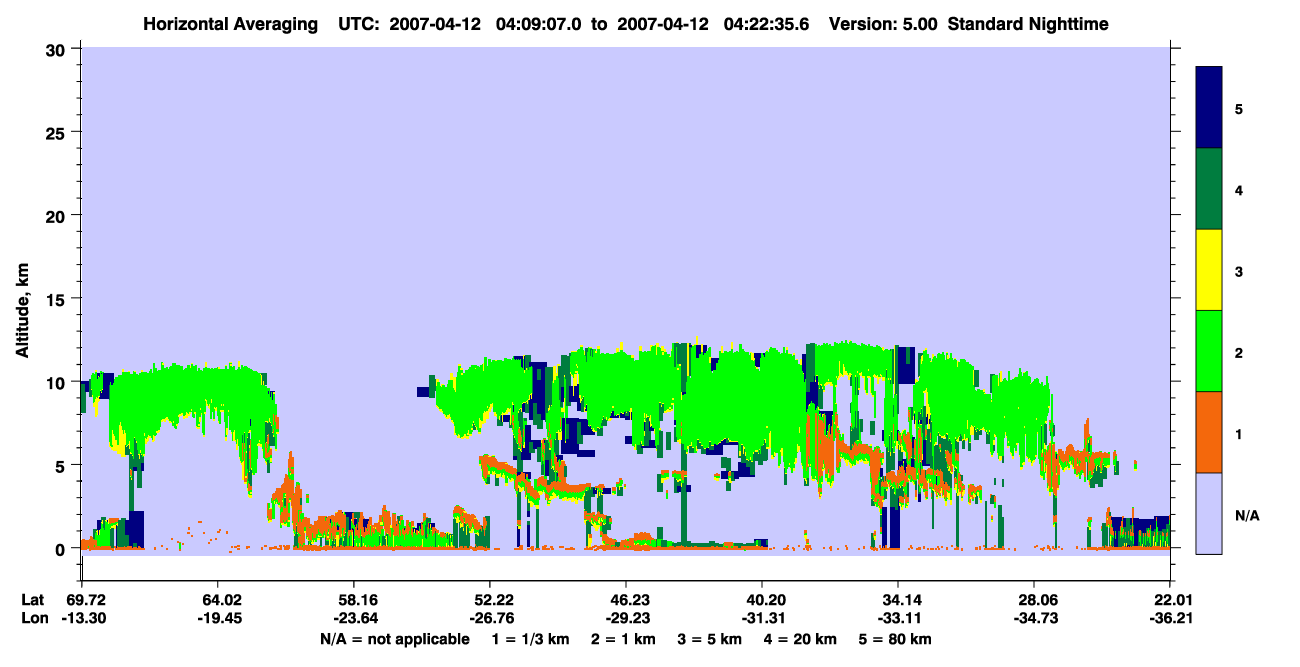Click the '5 = 80 km' legend note
The width and height of the screenshot is (1300, 667).
coord(896,639)
